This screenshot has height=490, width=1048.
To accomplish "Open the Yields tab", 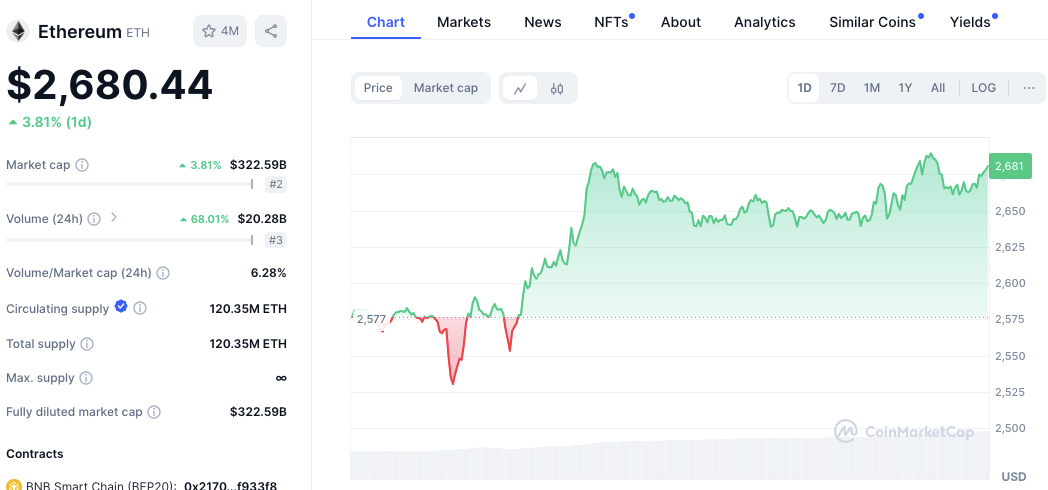I will 970,22.
